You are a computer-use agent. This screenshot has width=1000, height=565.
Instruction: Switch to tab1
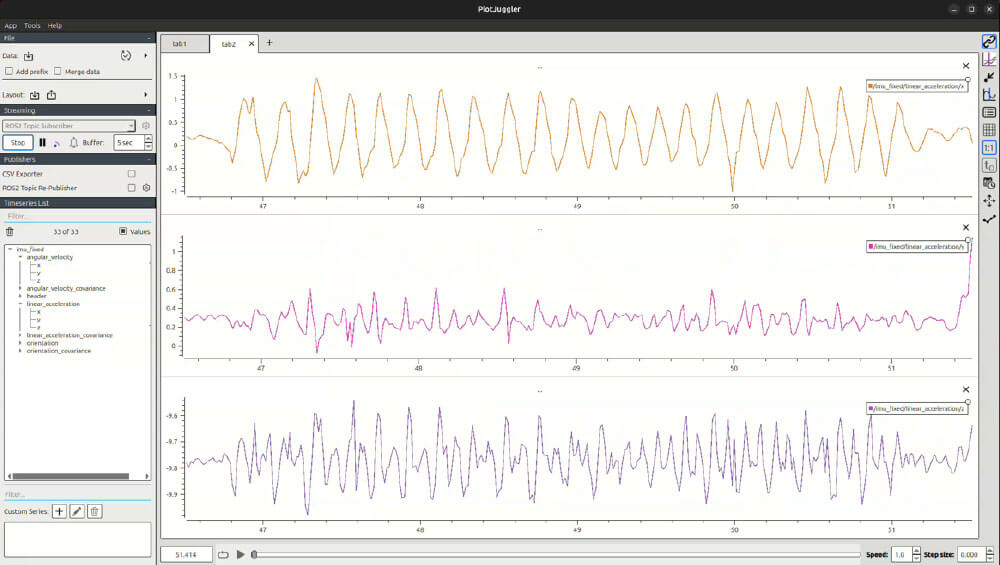181,44
